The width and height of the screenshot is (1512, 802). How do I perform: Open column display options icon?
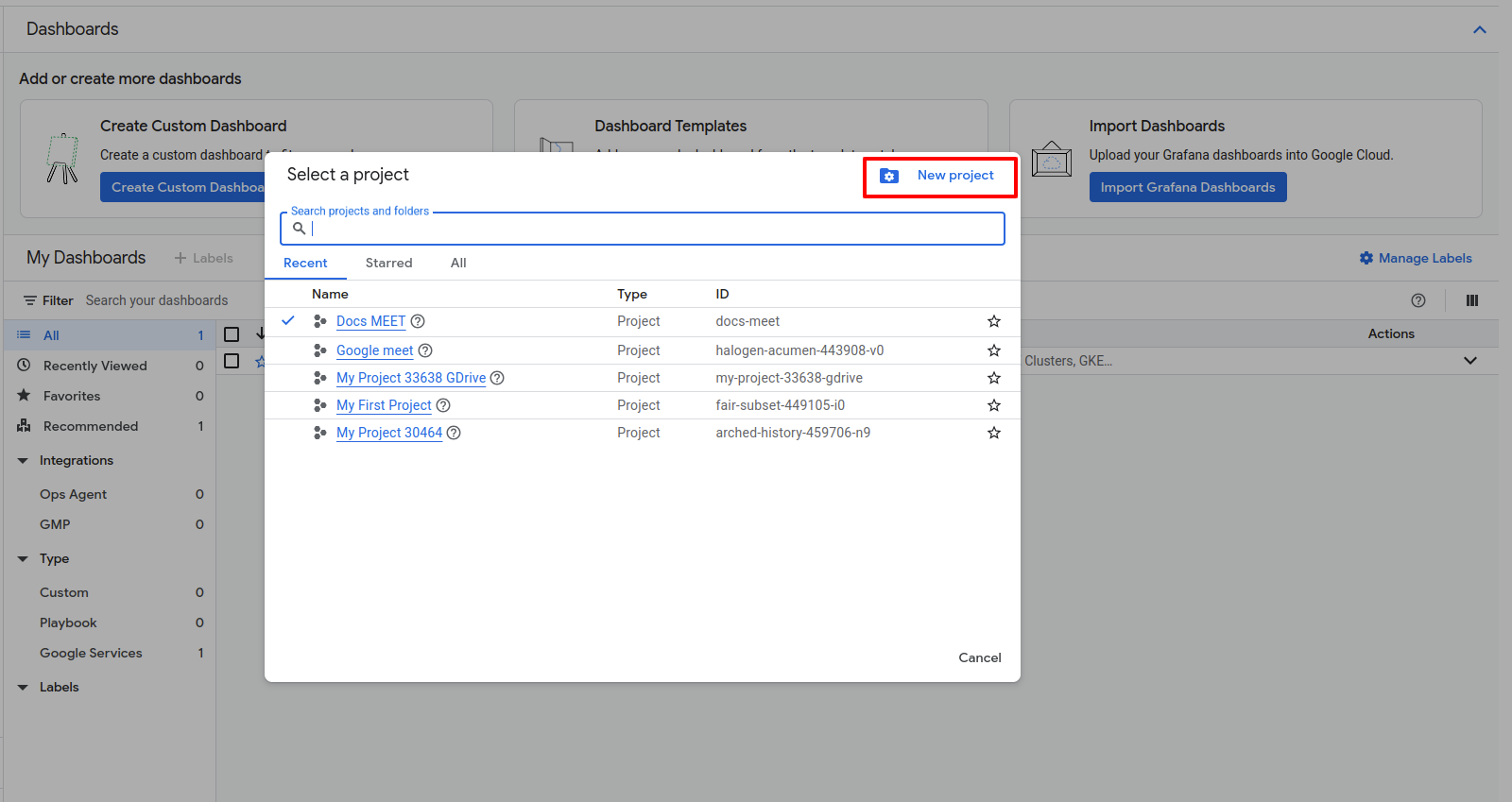point(1472,300)
